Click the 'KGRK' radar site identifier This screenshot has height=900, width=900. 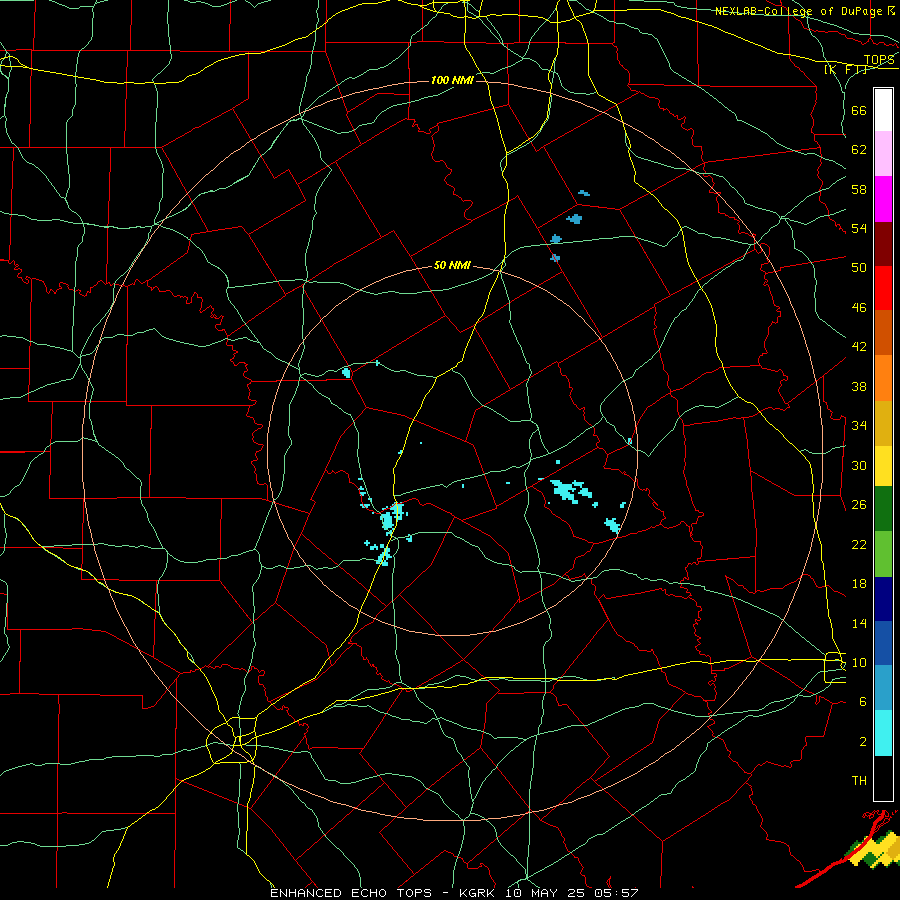tap(476, 893)
